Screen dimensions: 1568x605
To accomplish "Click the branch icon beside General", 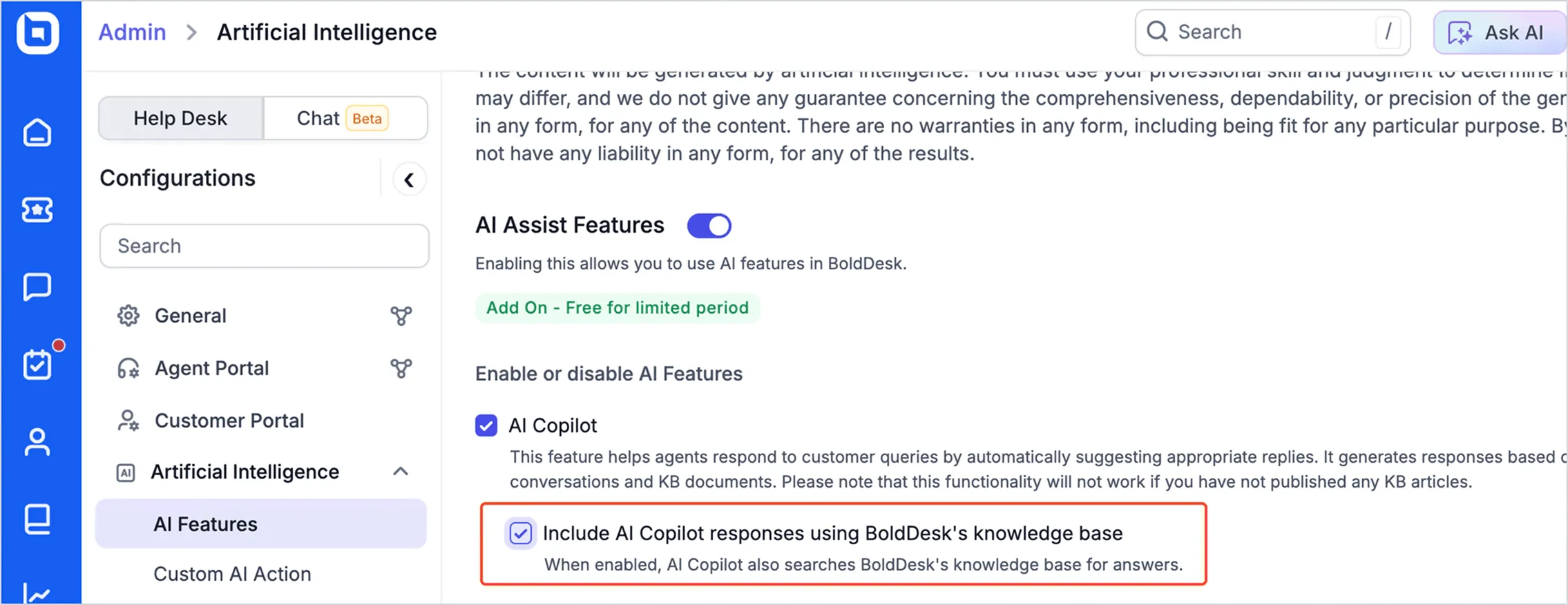I will pos(401,316).
